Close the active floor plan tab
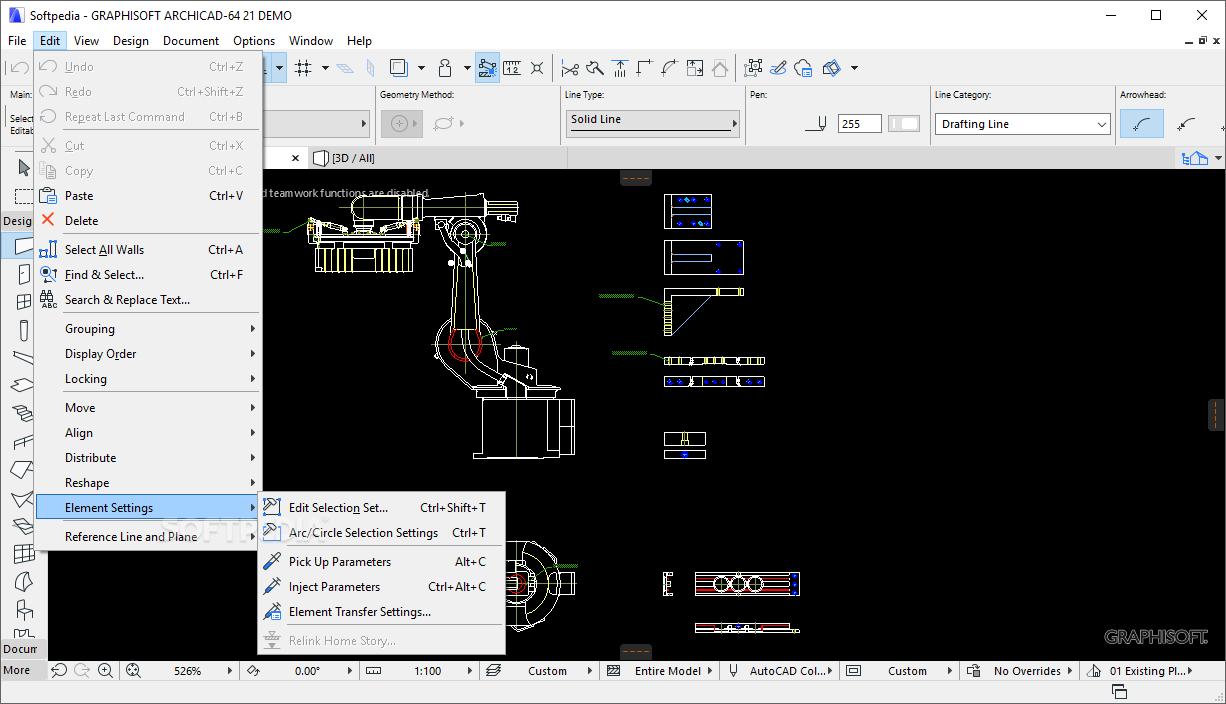1226x704 pixels. 296,158
